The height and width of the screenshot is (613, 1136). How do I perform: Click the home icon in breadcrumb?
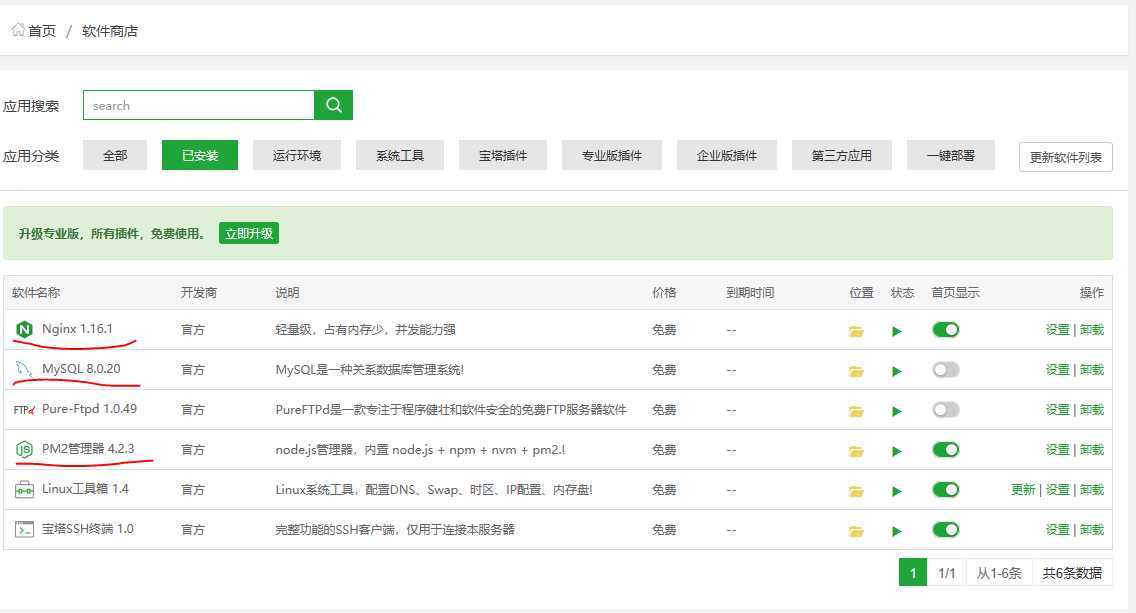[18, 30]
